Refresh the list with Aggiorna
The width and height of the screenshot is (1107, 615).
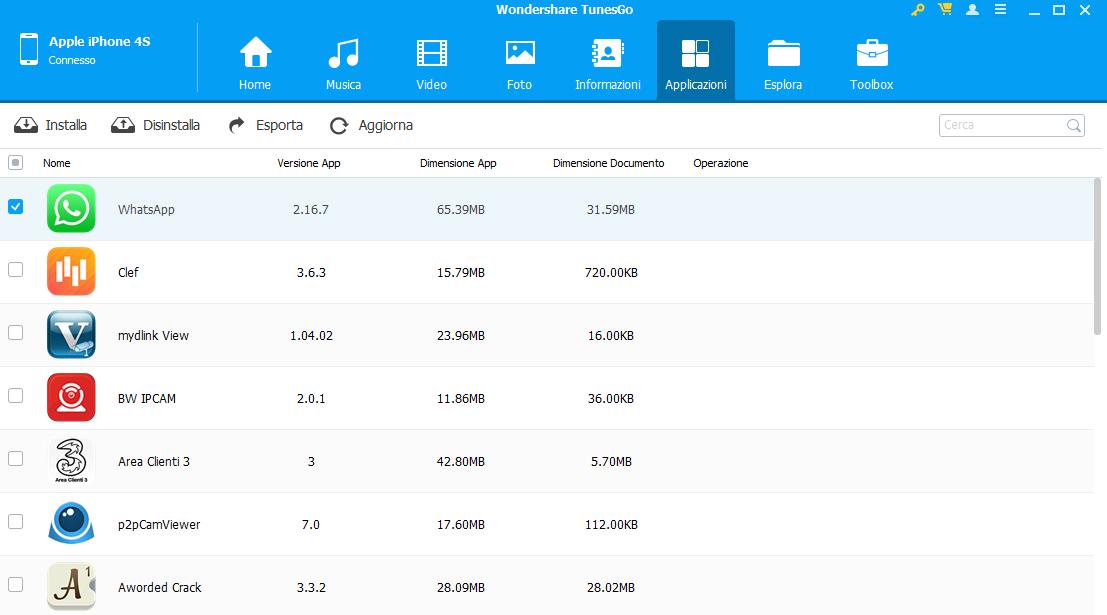[372, 125]
